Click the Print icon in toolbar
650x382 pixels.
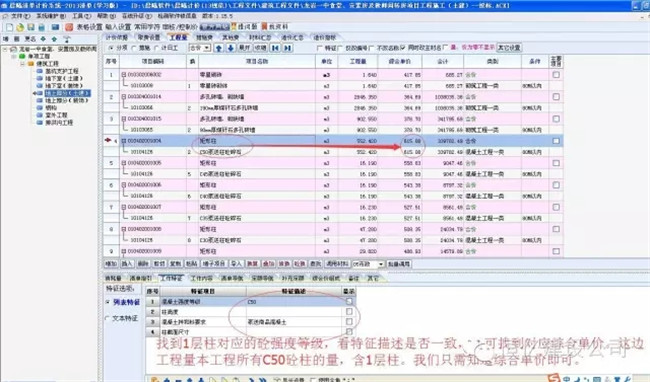pyautogui.click(x=41, y=27)
